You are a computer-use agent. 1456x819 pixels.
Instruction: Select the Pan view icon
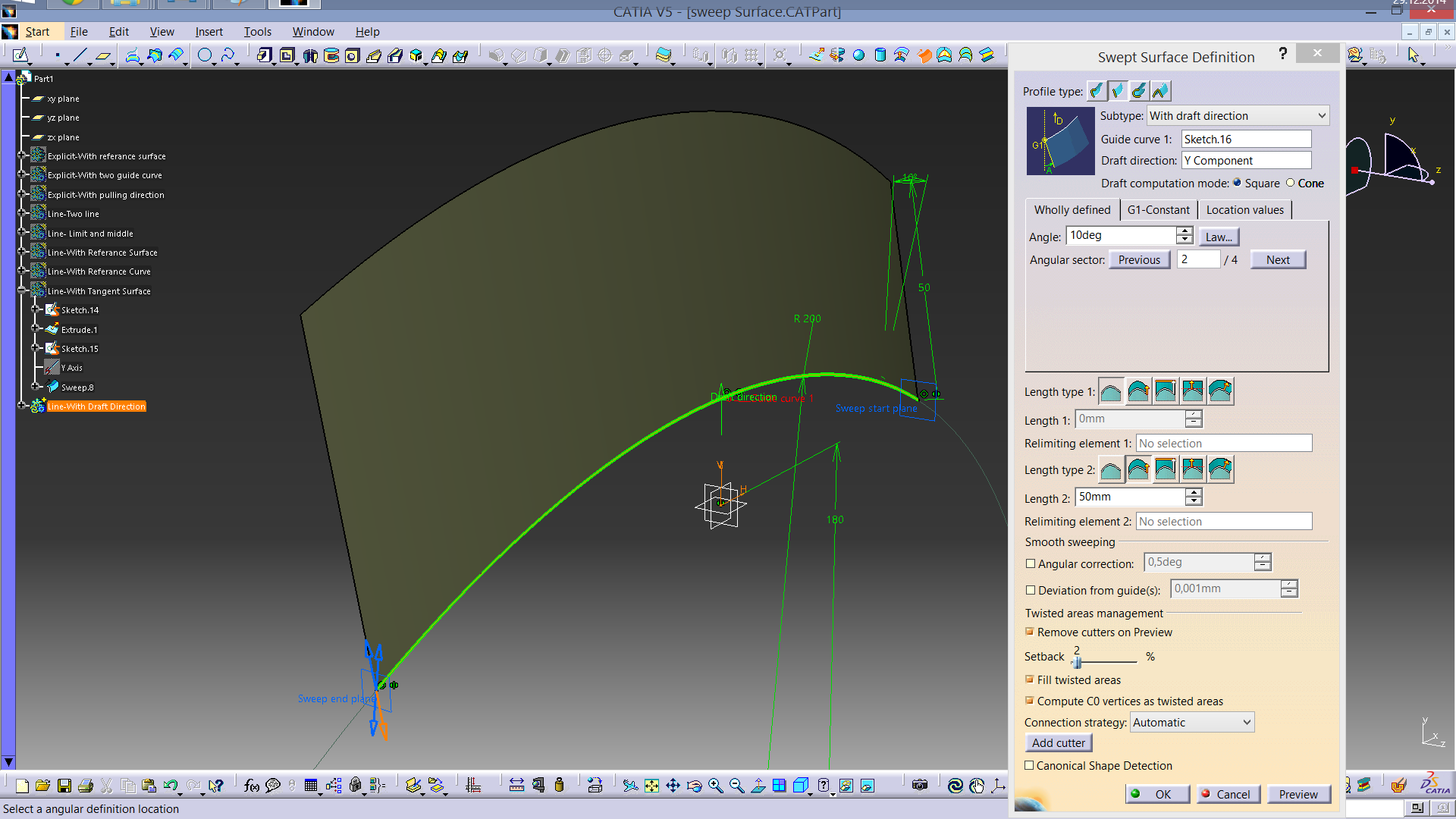(x=673, y=786)
